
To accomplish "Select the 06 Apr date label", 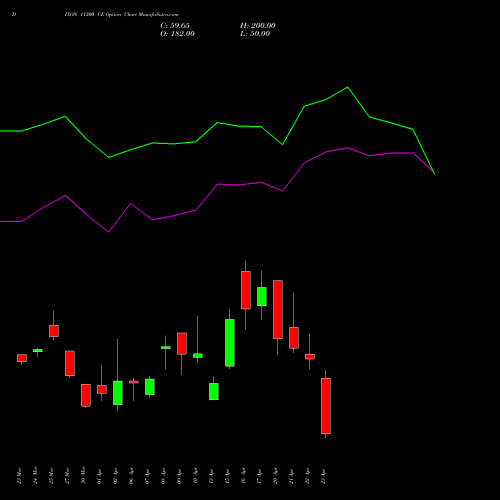I will pyautogui.click(x=131, y=476).
